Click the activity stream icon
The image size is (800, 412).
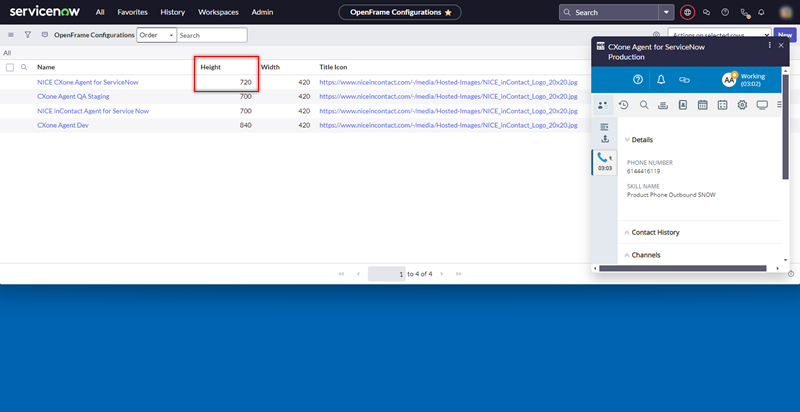(45, 35)
